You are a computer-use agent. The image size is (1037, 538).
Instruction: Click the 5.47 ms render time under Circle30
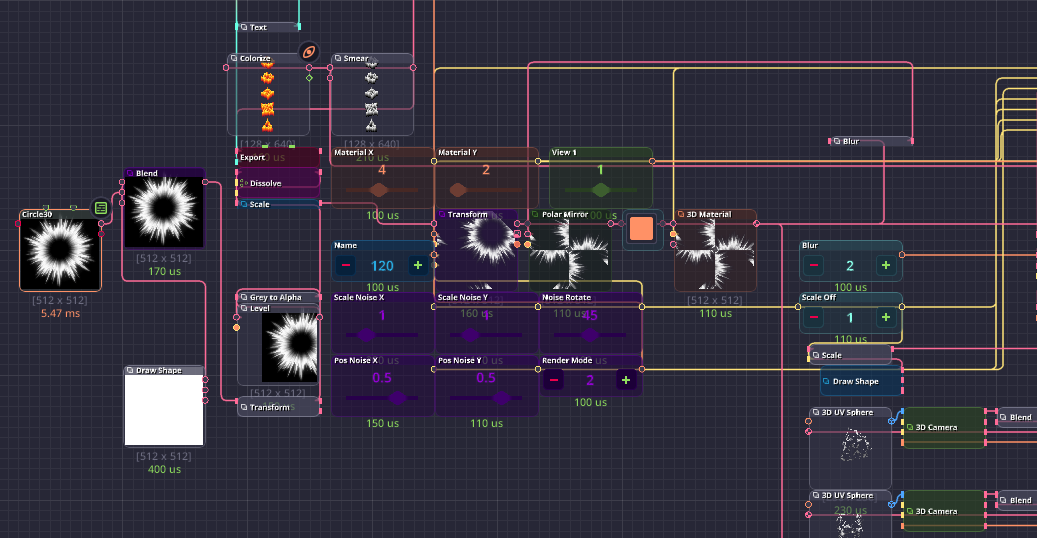[x=60, y=314]
